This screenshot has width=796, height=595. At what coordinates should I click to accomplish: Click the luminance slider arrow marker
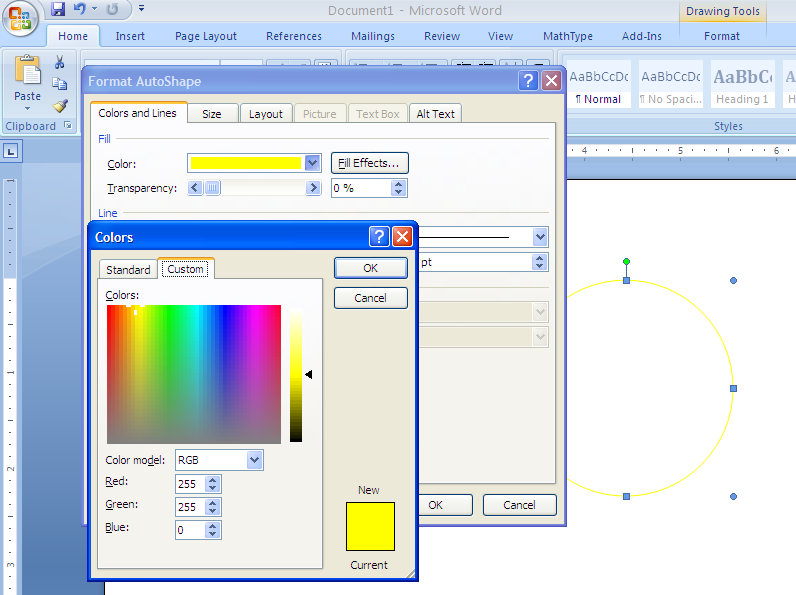308,374
